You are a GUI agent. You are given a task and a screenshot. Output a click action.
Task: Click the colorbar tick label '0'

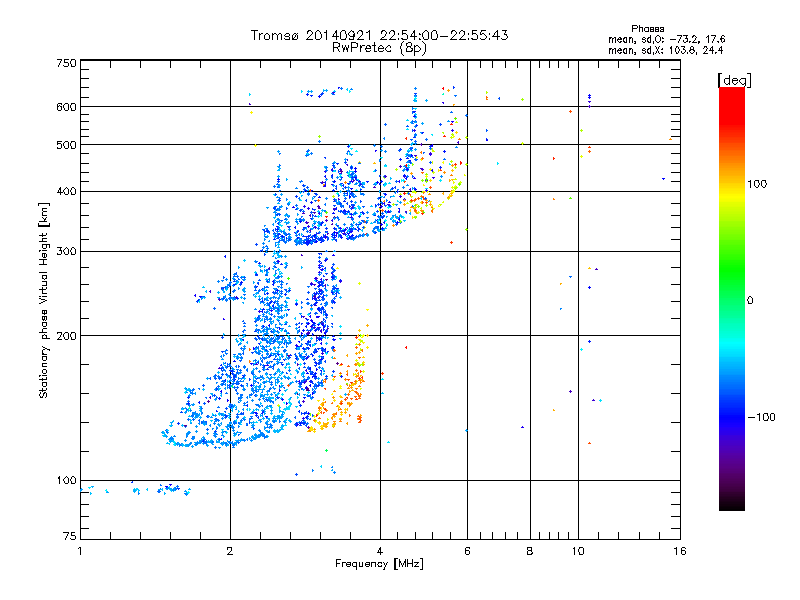pos(750,301)
